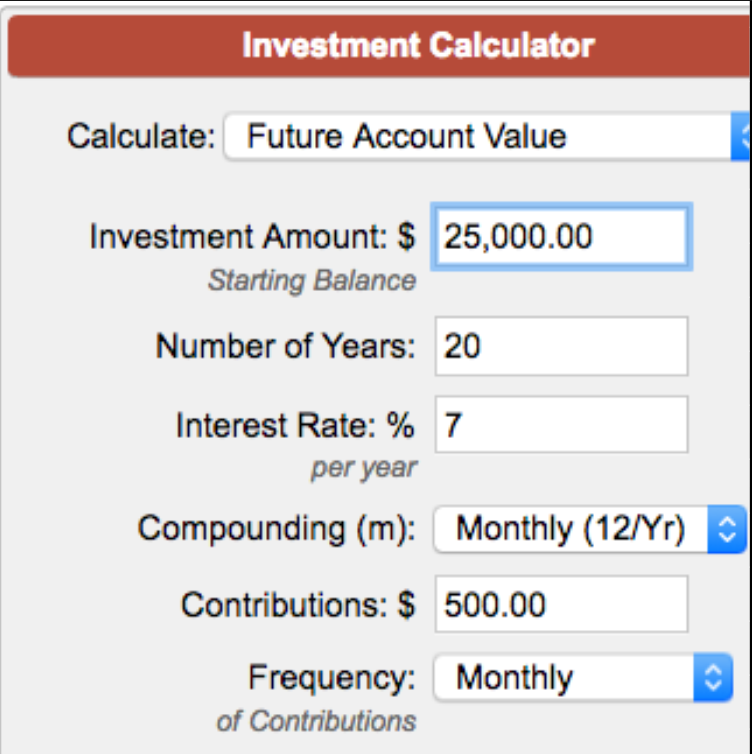Click the of Contributions caption
Viewport: 752px width, 754px height.
[x=316, y=720]
